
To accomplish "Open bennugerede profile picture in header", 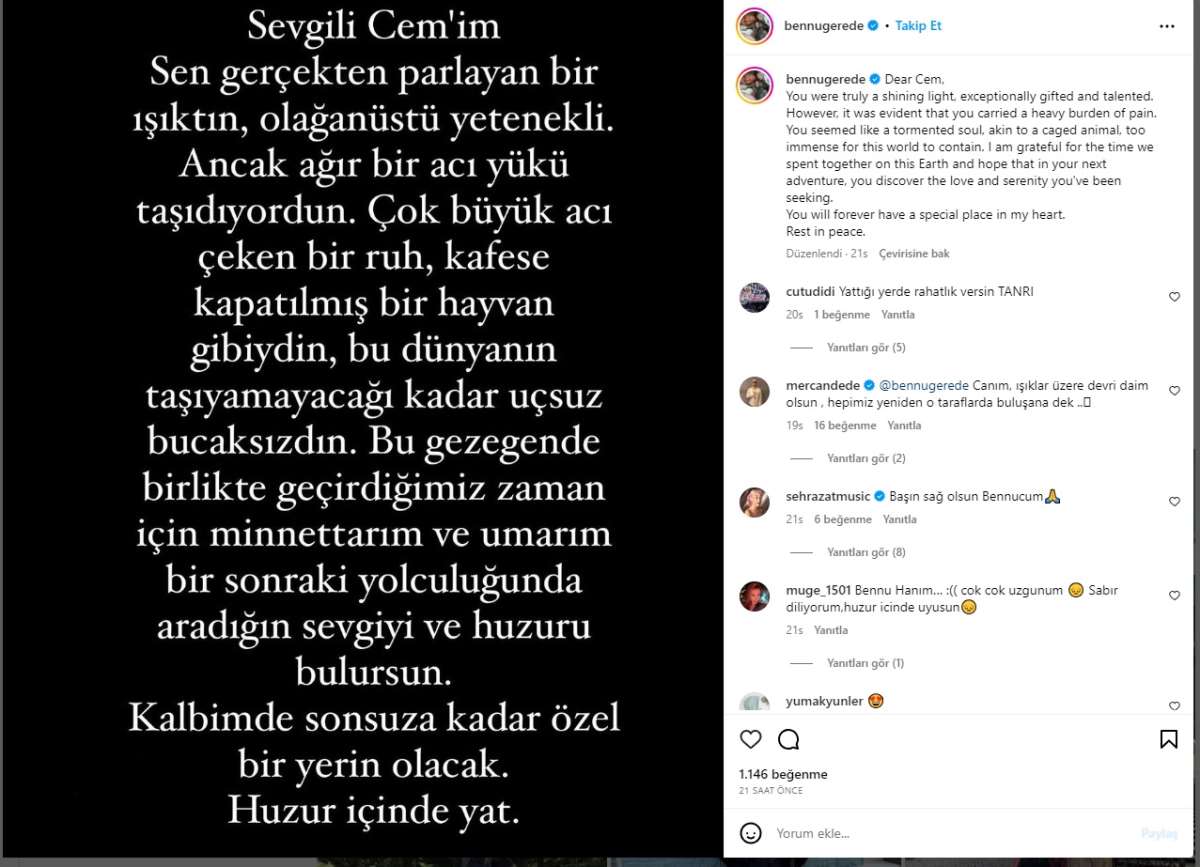I will pos(754,26).
